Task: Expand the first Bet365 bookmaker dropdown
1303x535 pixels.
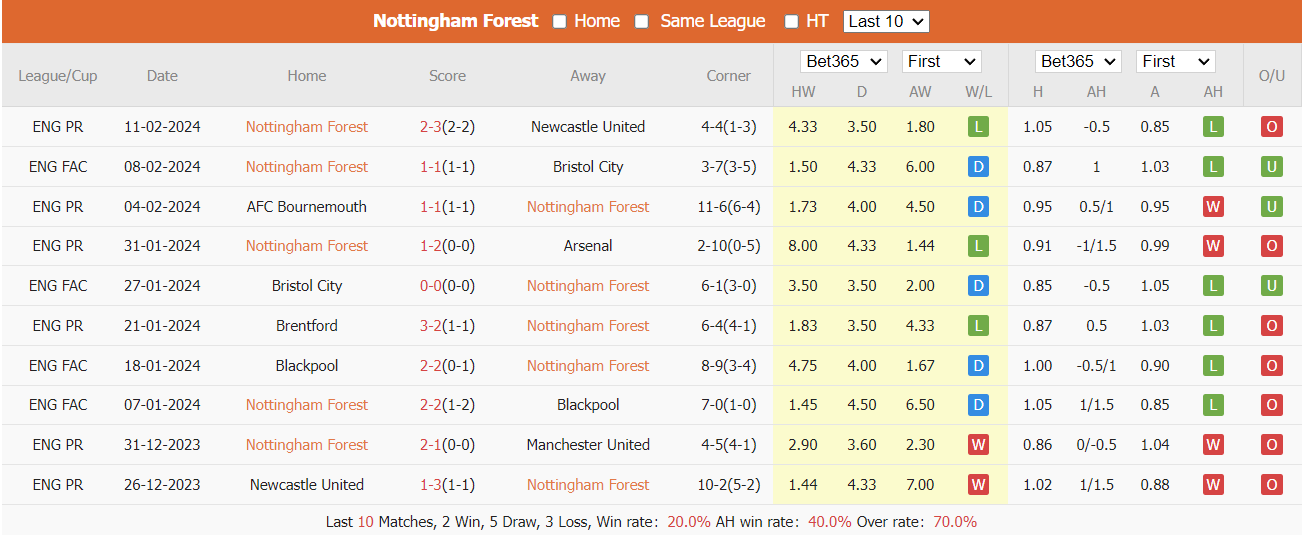Action: (844, 61)
